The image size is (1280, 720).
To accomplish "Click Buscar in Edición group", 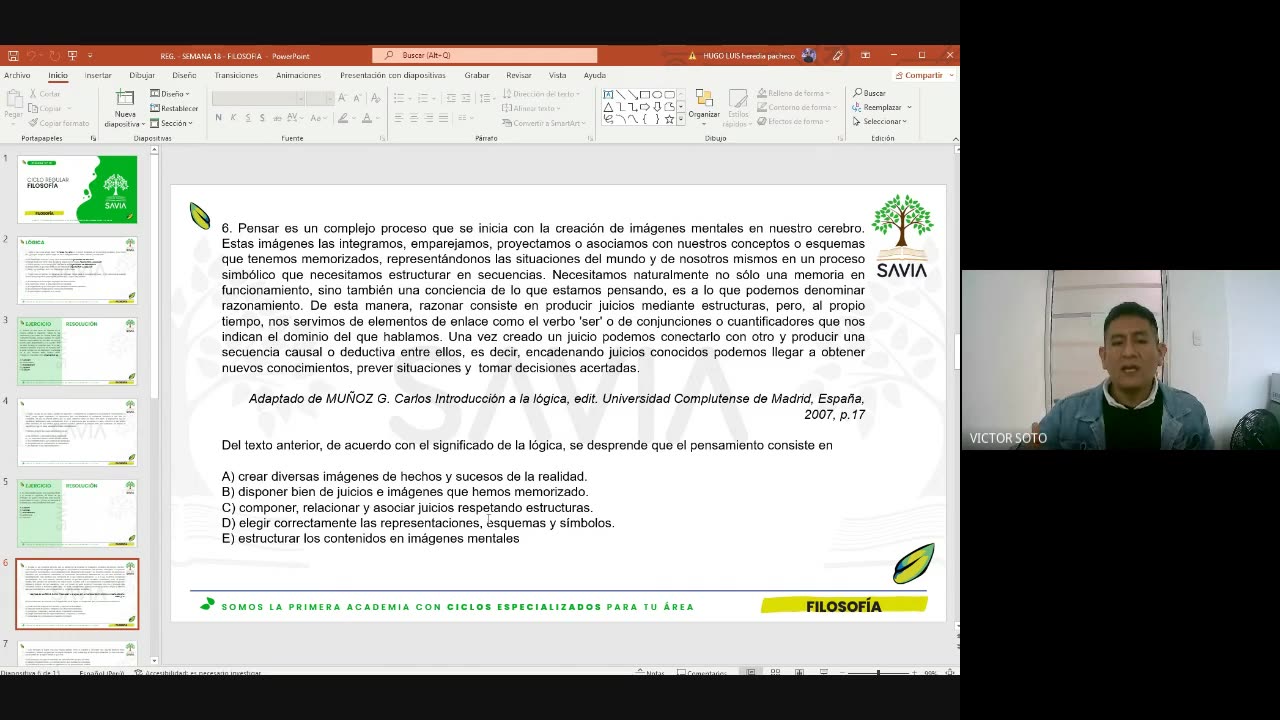I will coord(869,93).
